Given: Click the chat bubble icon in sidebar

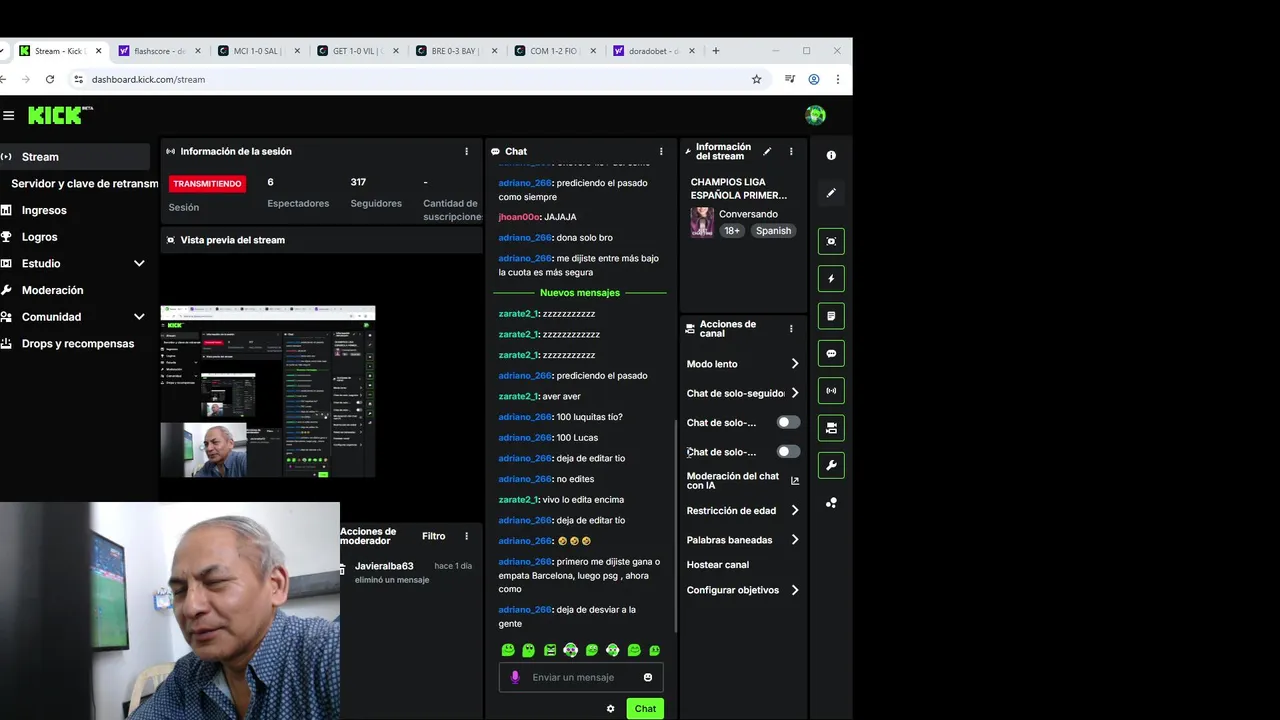Looking at the screenshot, I should point(831,353).
